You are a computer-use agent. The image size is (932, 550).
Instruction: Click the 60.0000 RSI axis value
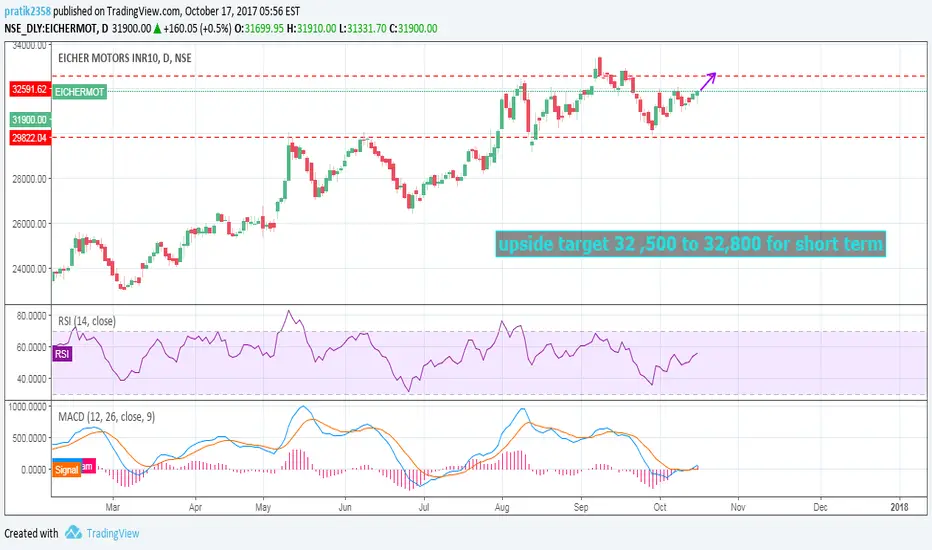click(32, 347)
